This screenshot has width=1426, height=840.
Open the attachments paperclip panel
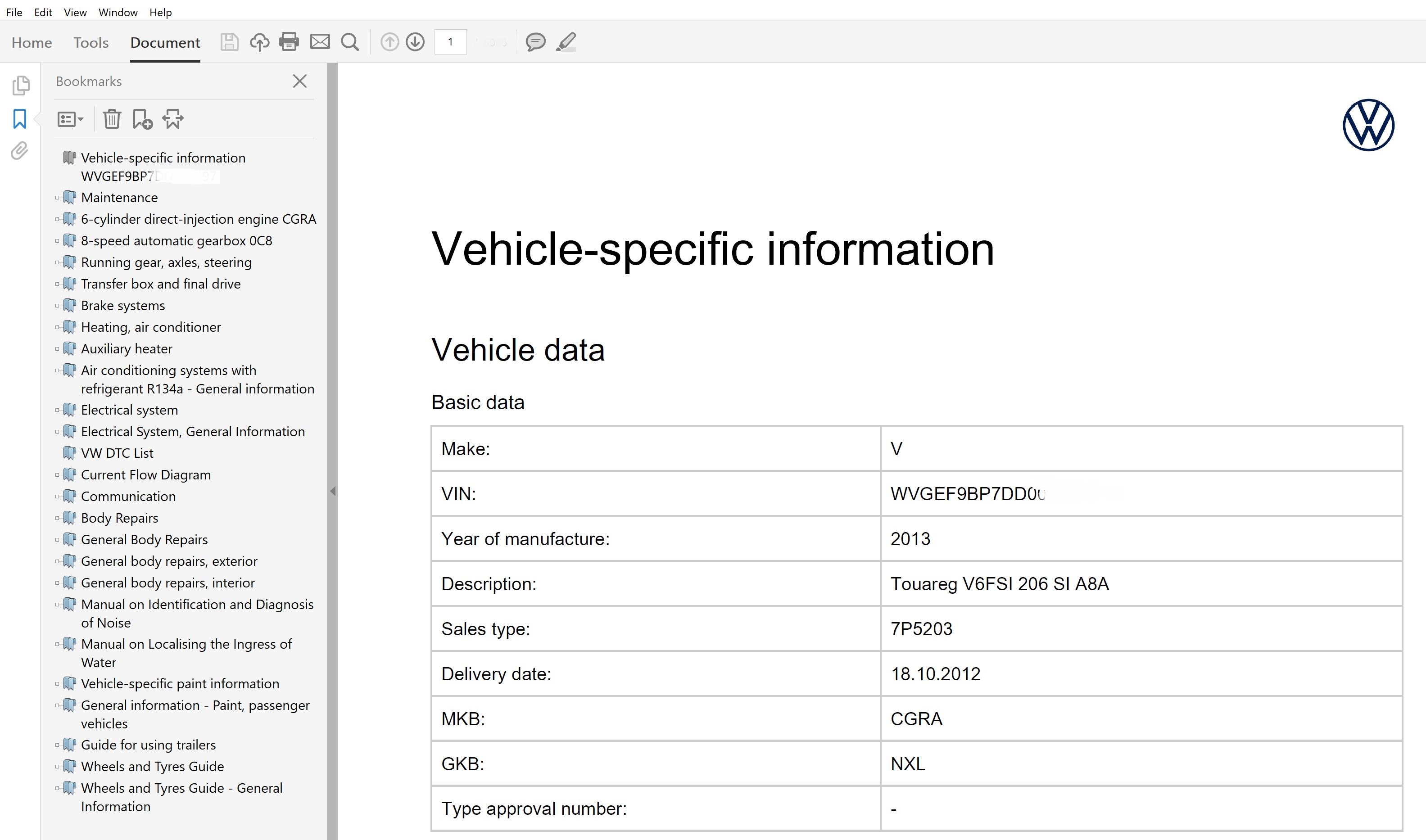point(20,151)
